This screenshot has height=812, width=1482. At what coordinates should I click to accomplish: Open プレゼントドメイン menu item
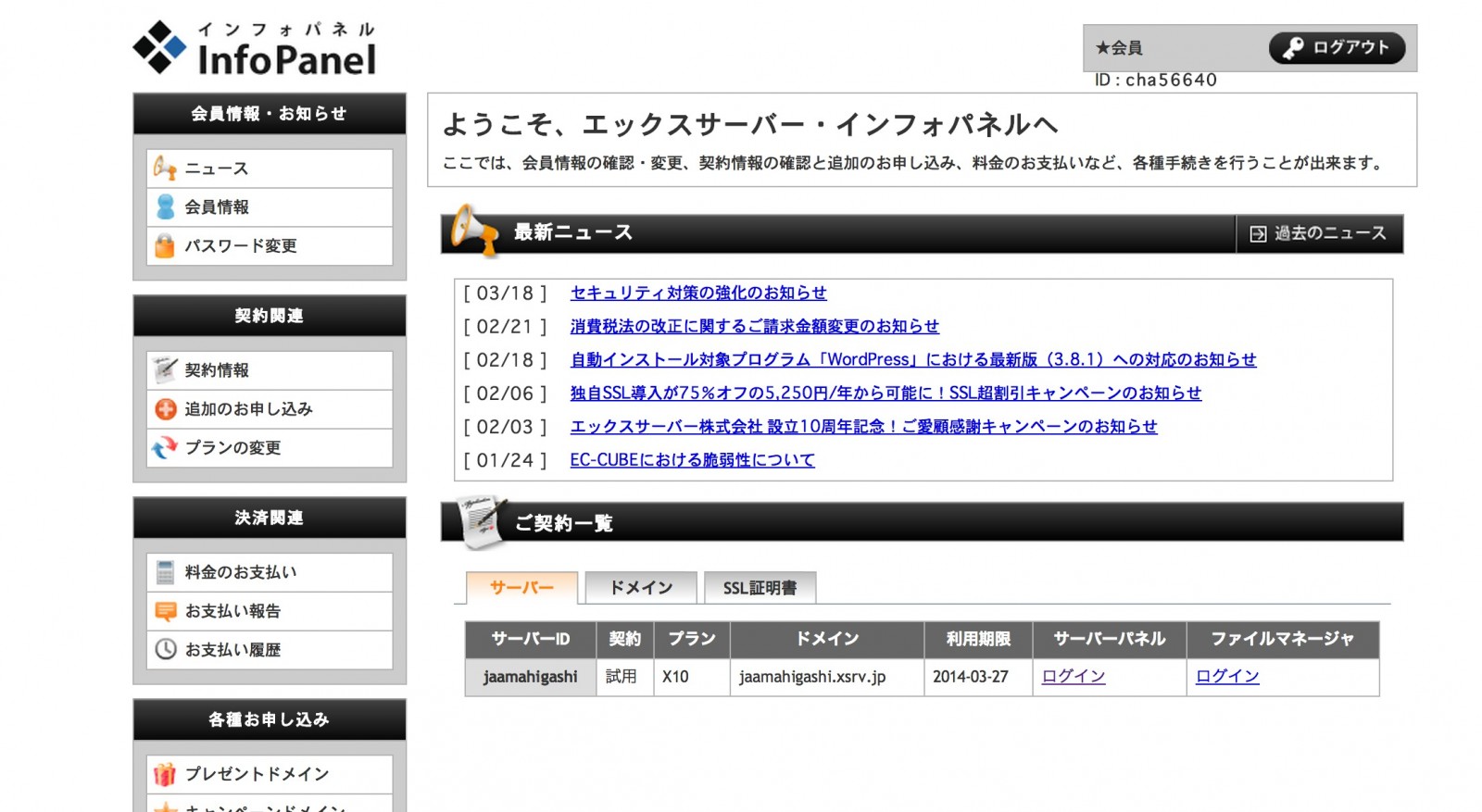270,774
